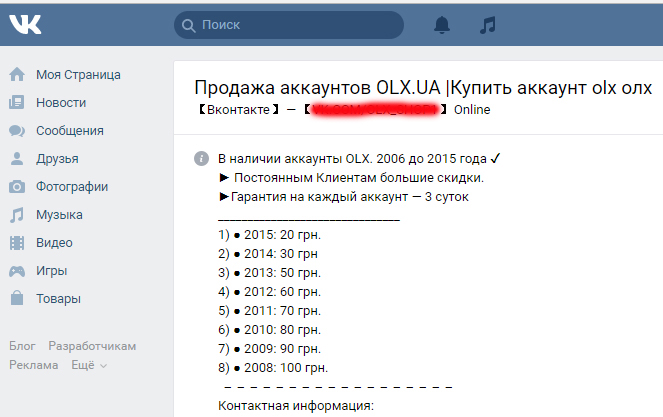Click the camera icon beside Фотографии

click(x=17, y=187)
